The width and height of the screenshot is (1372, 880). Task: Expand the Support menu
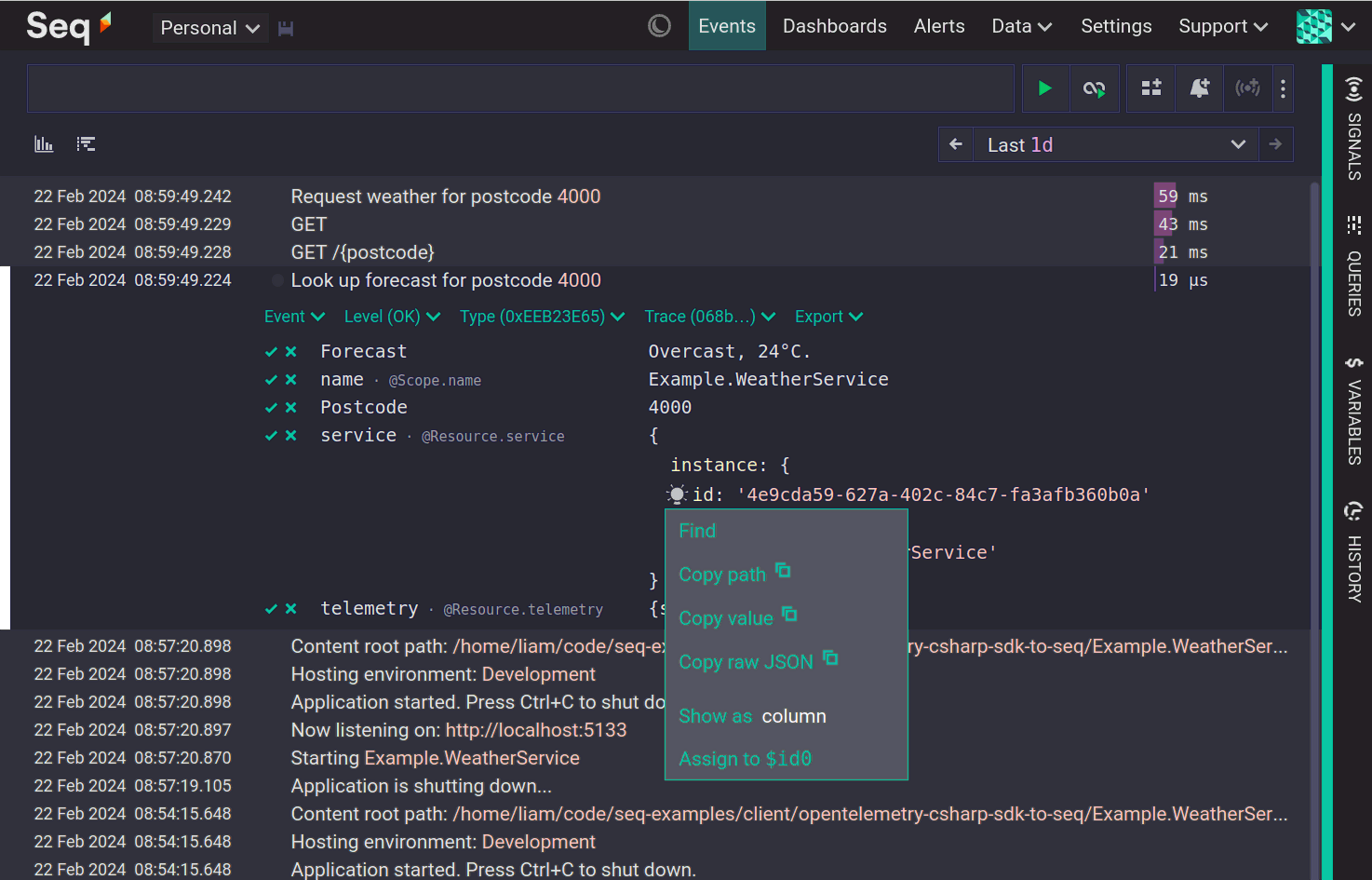pyautogui.click(x=1223, y=26)
